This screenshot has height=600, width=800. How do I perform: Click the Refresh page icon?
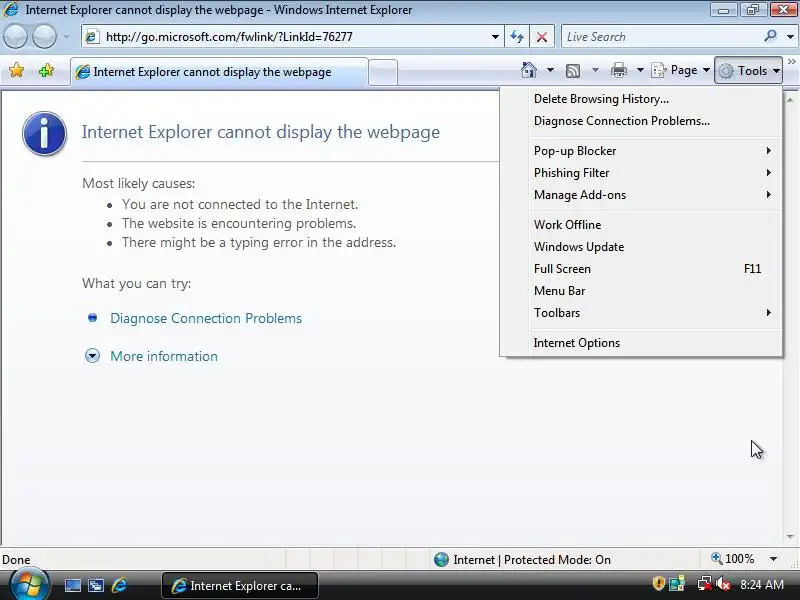[517, 37]
